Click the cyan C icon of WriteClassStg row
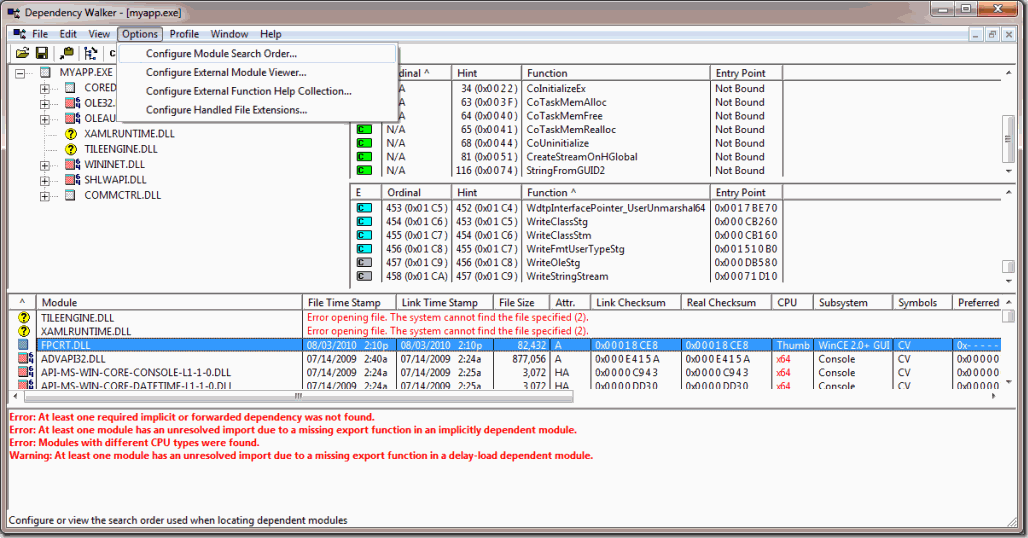Screen dimensions: 1028x538 pos(364,221)
